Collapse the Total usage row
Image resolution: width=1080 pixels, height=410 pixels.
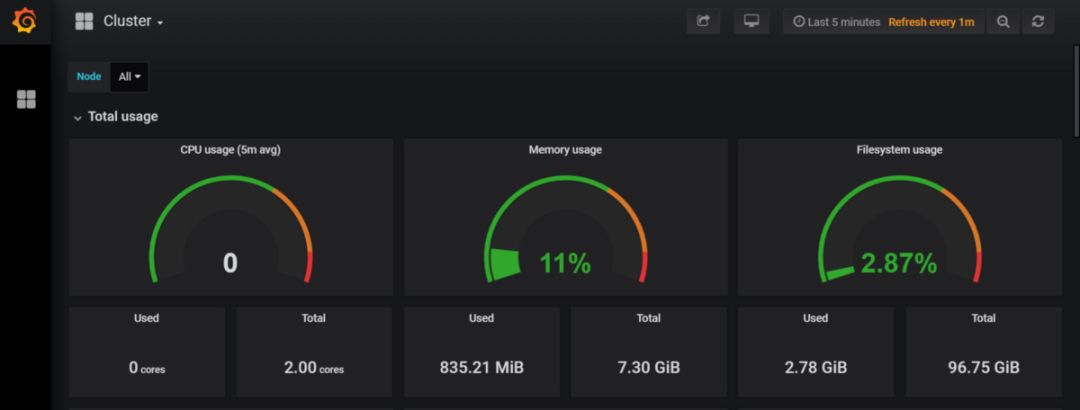pyautogui.click(x=78, y=117)
